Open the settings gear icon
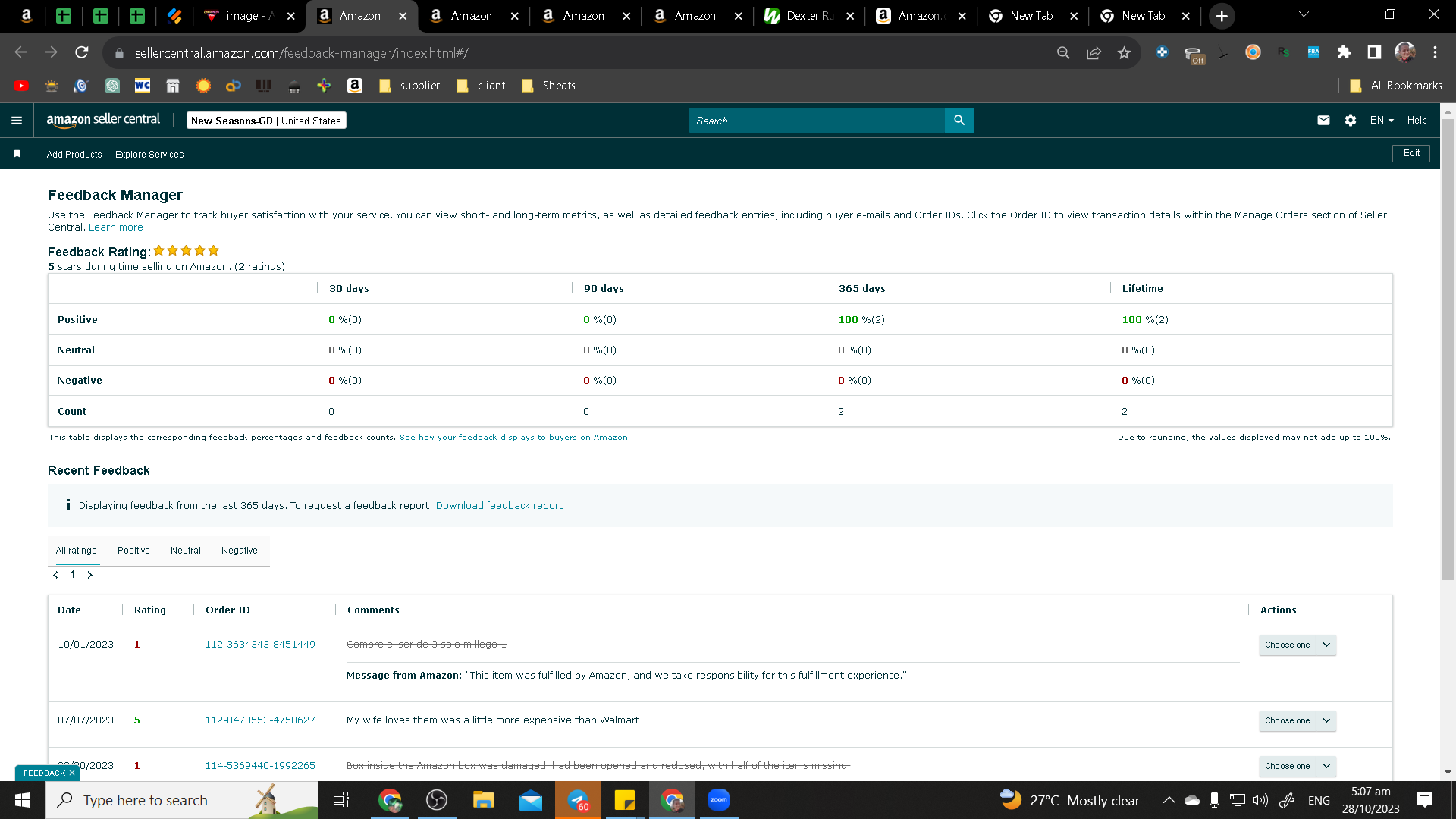 pos(1351,120)
